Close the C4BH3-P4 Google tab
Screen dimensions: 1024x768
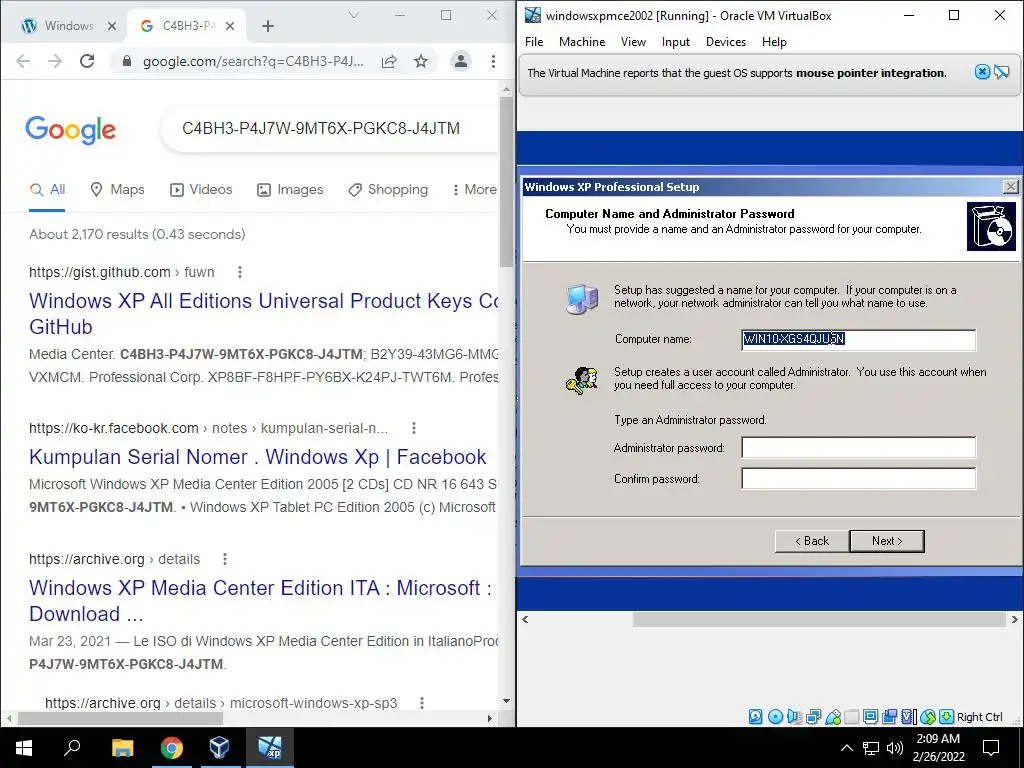pyautogui.click(x=230, y=26)
